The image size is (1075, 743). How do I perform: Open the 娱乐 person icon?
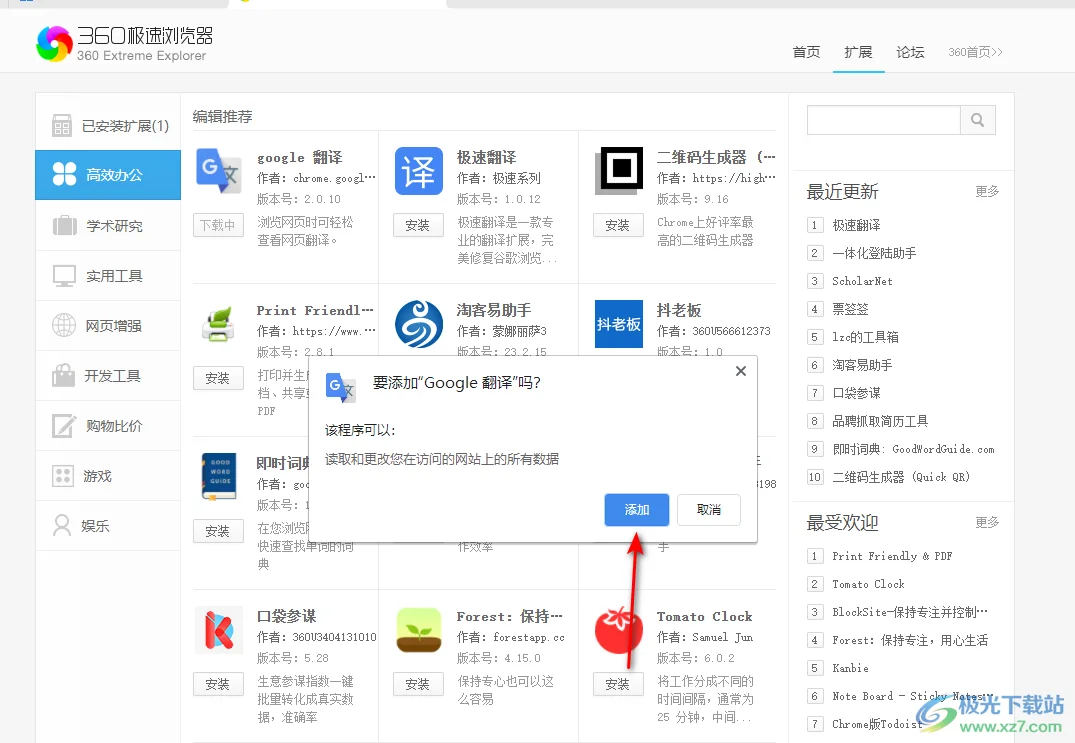62,526
